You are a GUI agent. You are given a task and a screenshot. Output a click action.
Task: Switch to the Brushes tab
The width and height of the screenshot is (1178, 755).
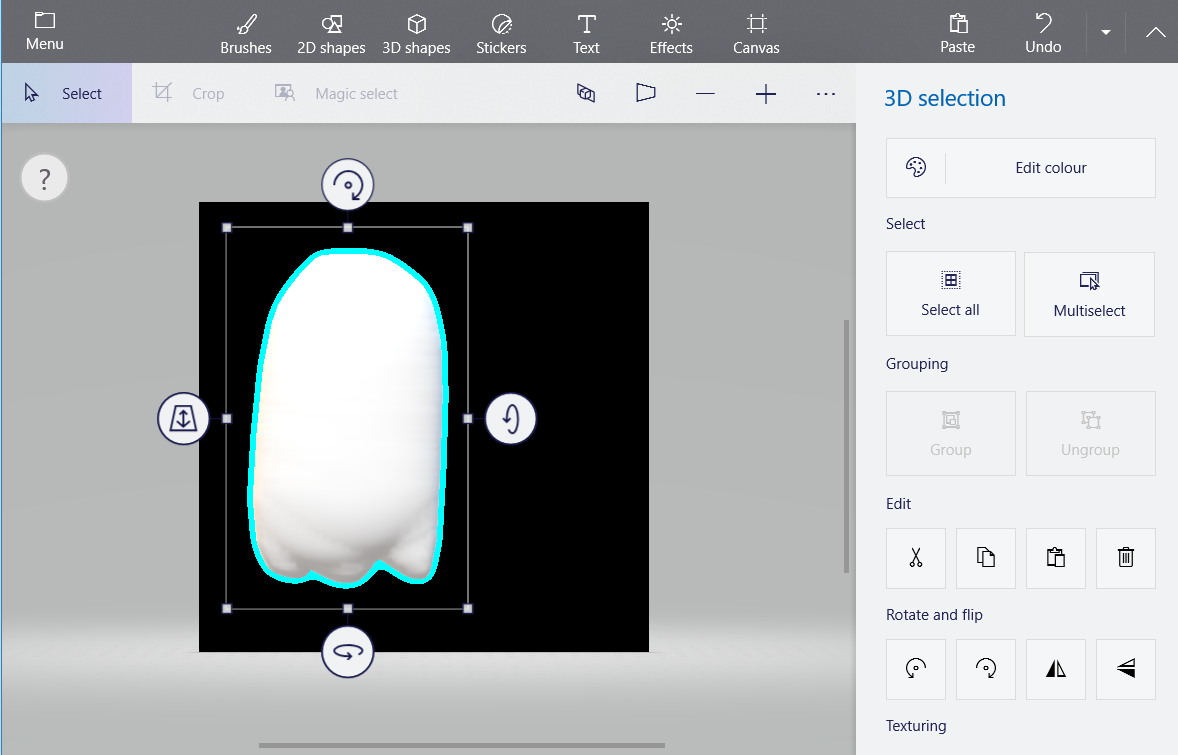click(x=246, y=34)
